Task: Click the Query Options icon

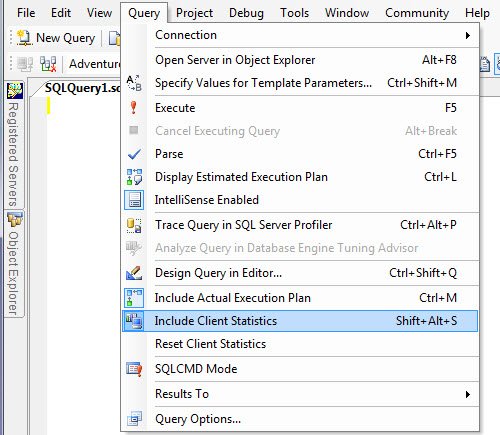Action: (134, 419)
